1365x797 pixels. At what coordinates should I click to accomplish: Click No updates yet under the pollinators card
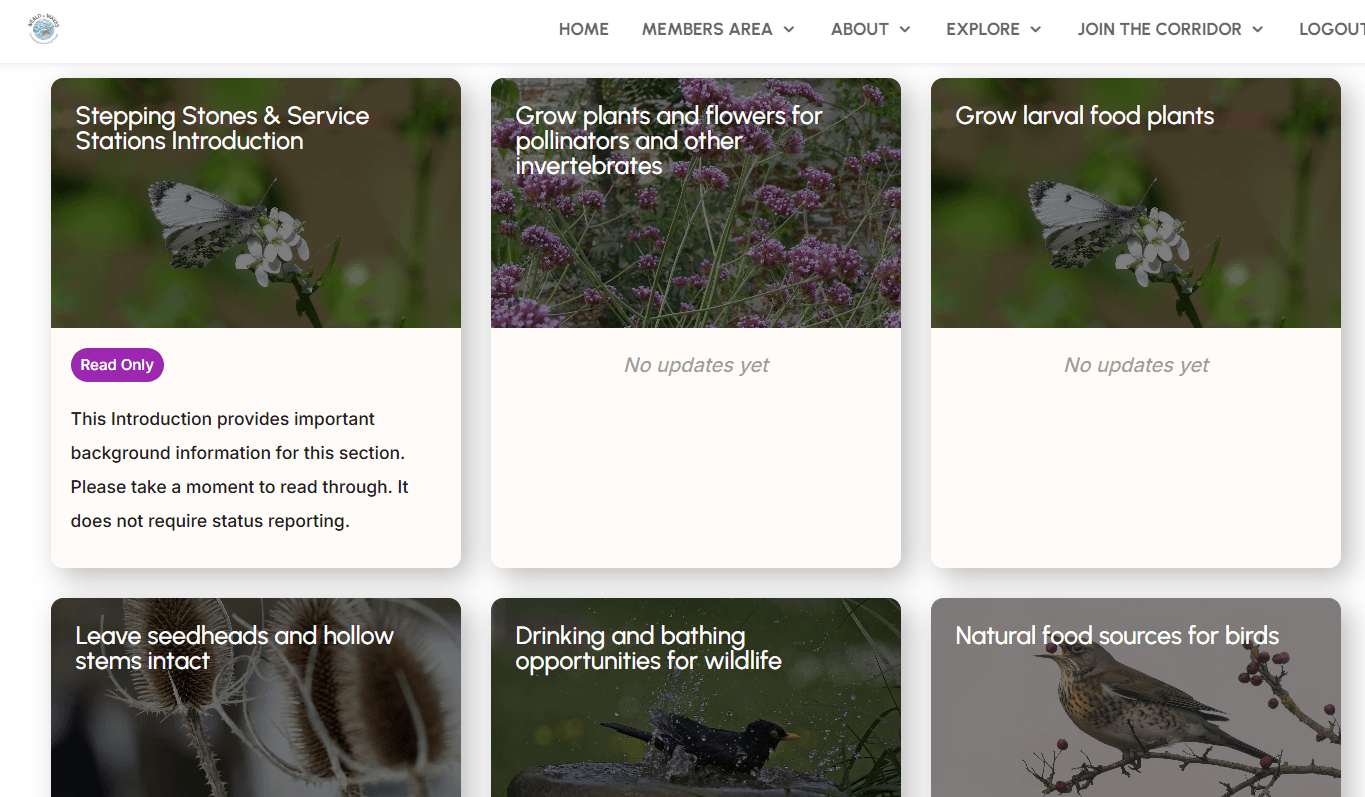[696, 365]
